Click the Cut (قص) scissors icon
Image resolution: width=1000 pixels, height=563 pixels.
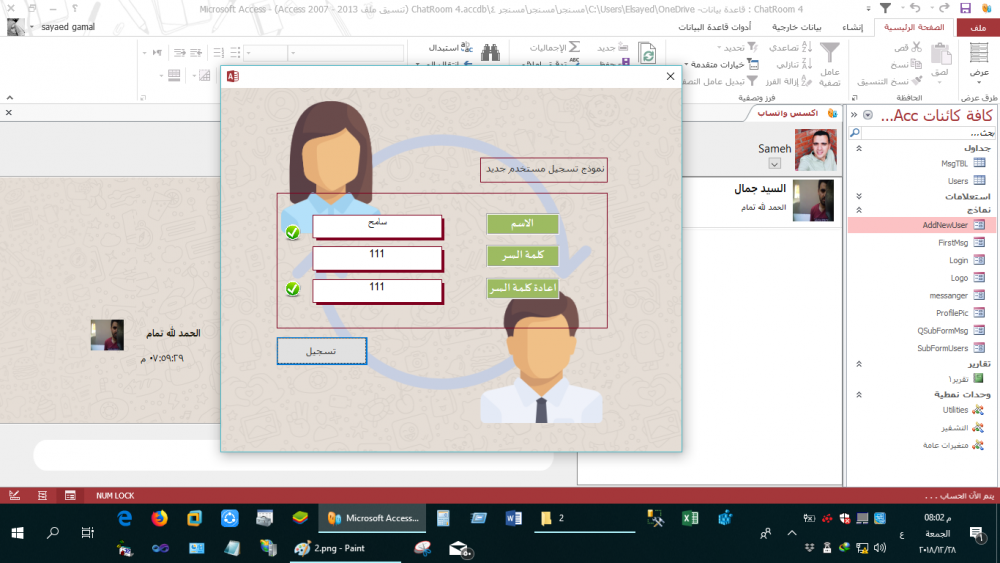pyautogui.click(x=916, y=47)
